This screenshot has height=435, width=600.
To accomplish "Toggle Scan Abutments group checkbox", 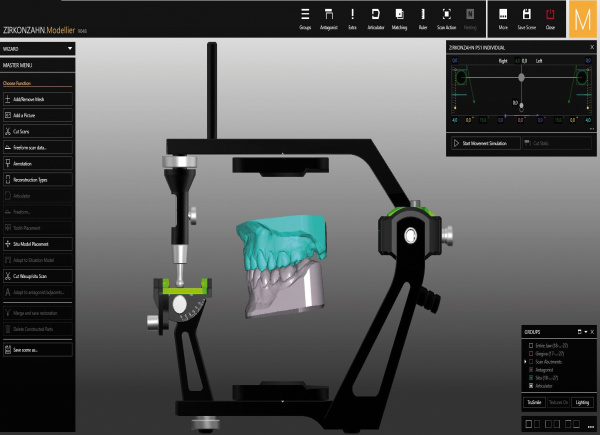I will click(x=531, y=362).
